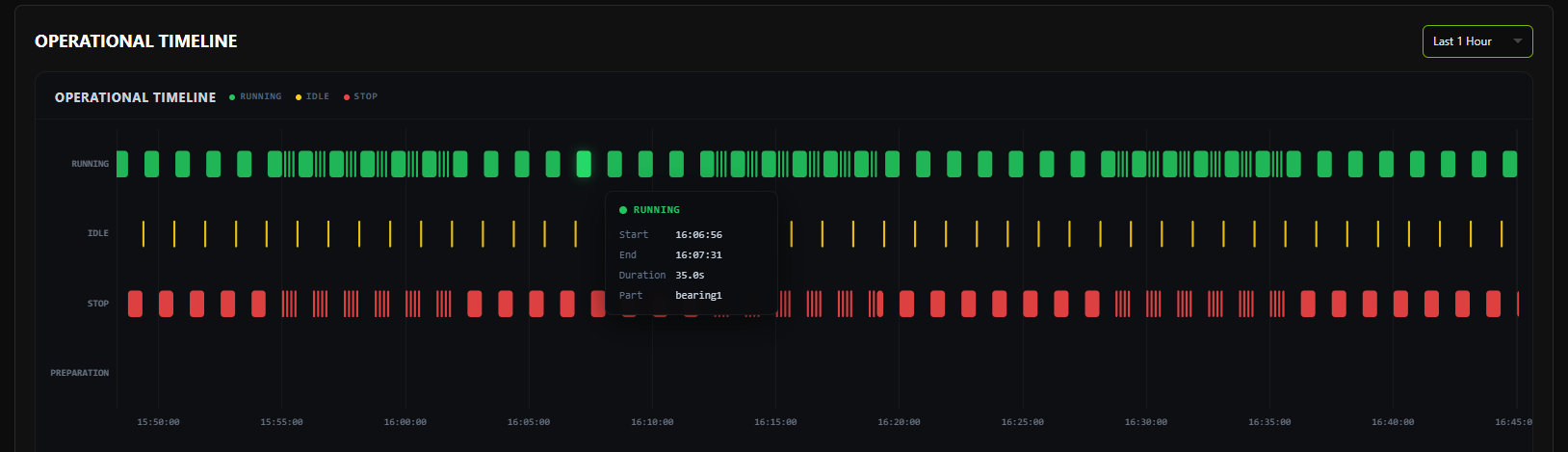Click the 16:40:00 time axis label
Screen dimensions: 1568x452
1393,422
